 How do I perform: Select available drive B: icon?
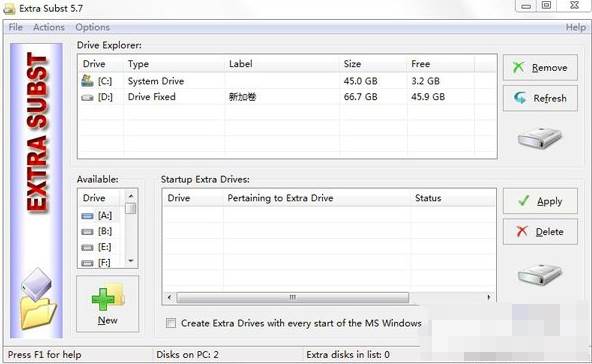click(x=87, y=232)
